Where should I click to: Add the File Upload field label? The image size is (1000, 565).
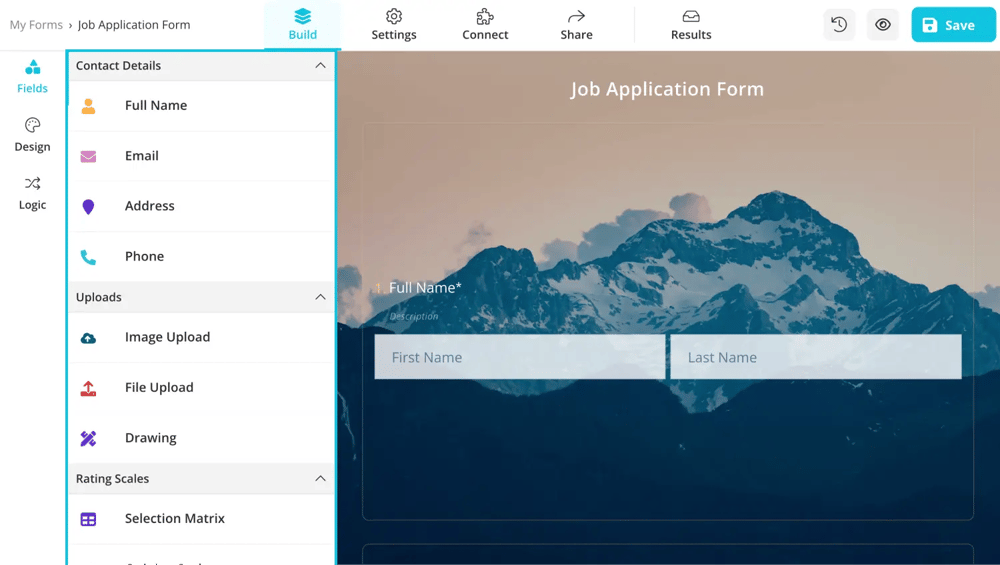tap(159, 387)
